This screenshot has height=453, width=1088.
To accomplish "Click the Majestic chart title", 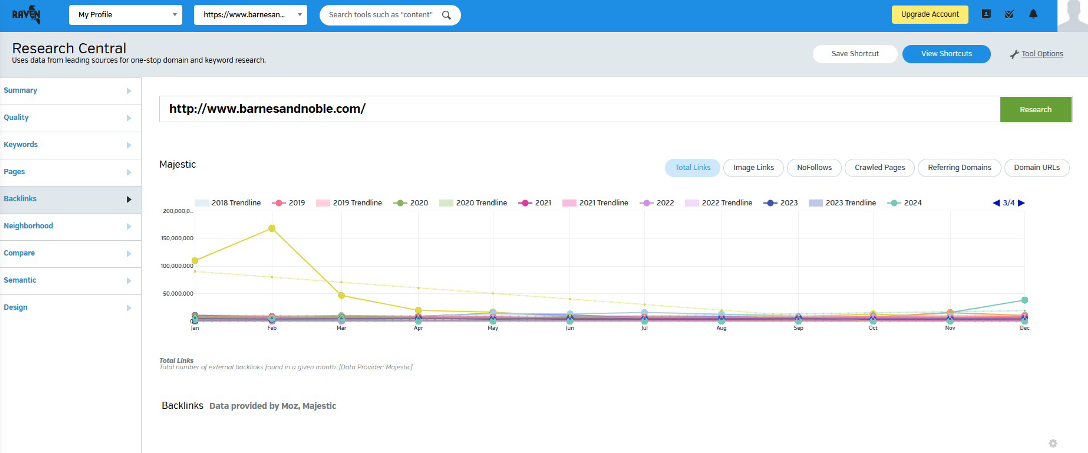I will [178, 165].
